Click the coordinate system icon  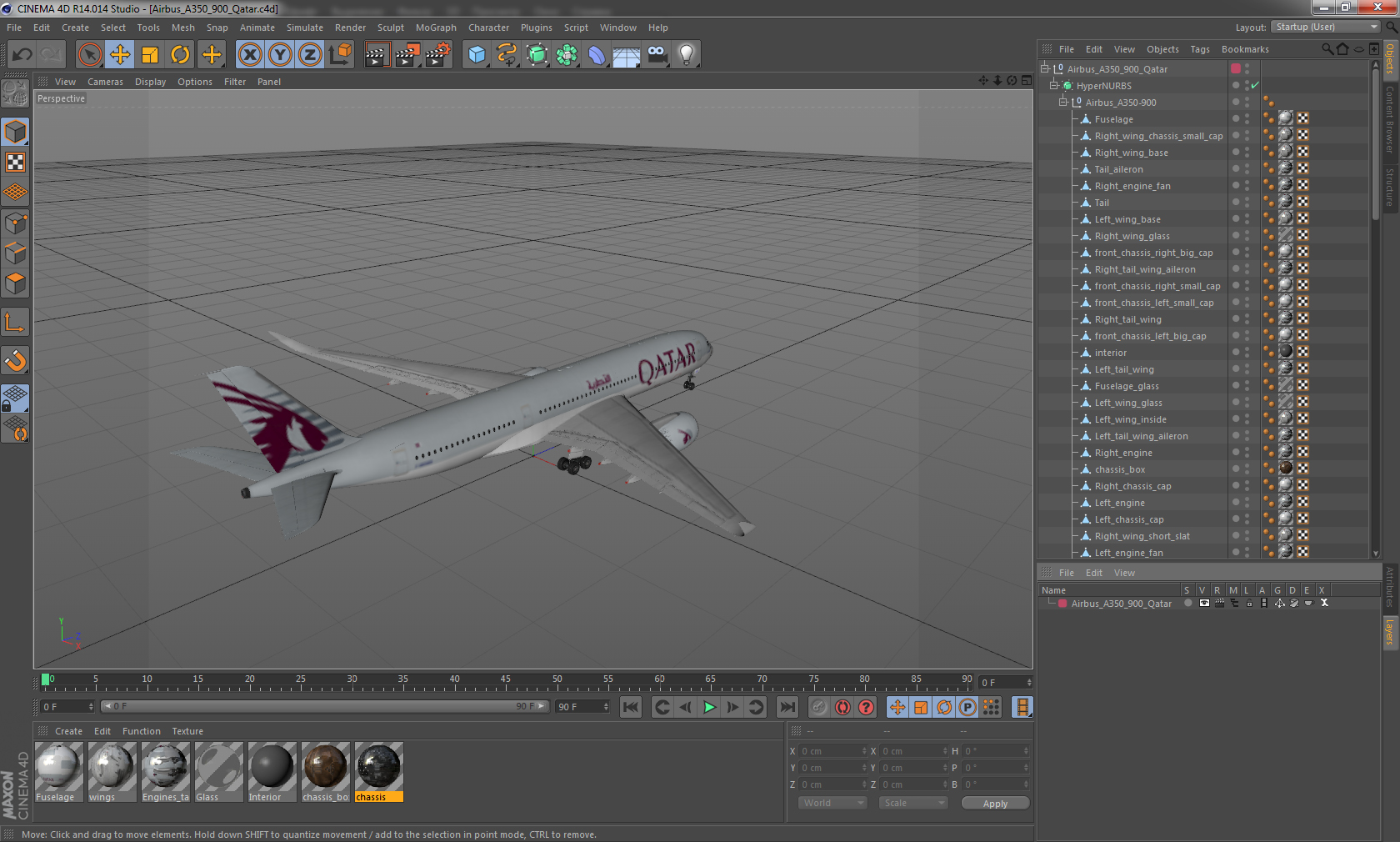(340, 55)
